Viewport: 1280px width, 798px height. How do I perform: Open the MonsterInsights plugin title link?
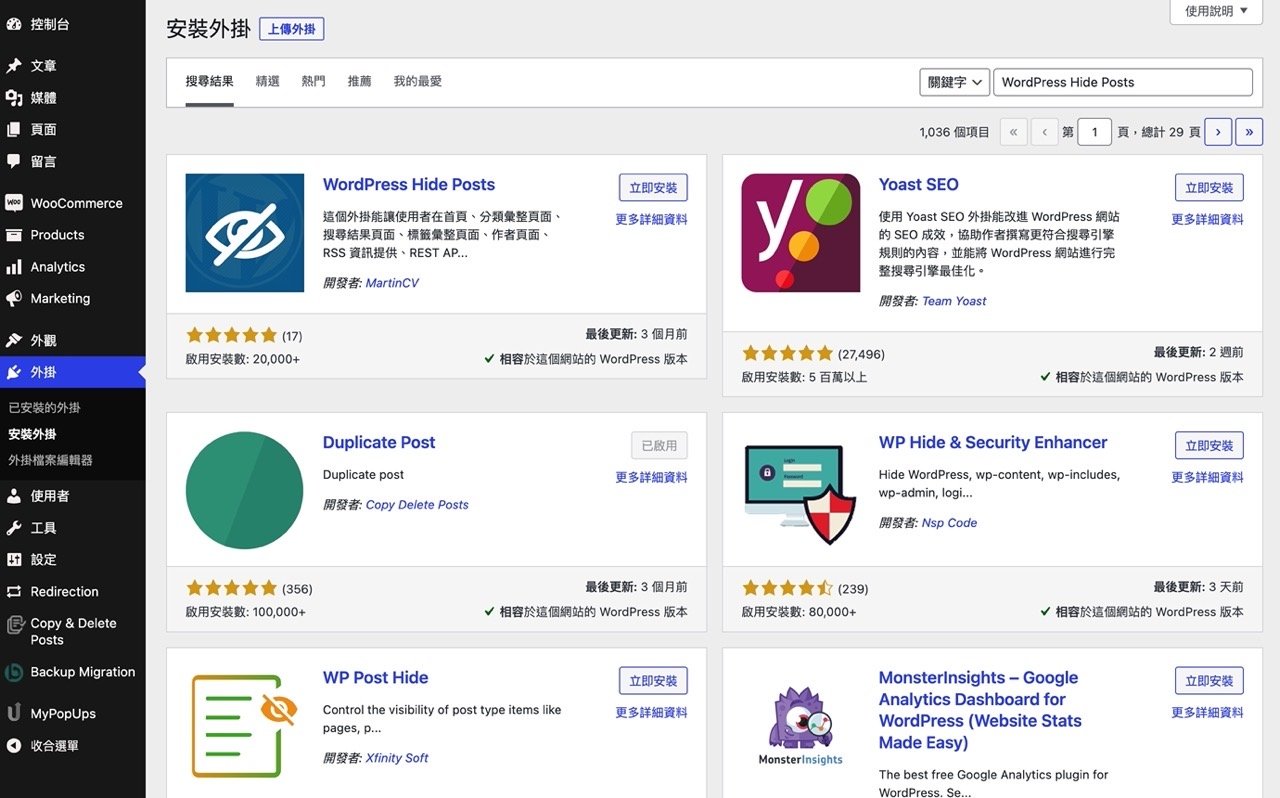(x=980, y=710)
